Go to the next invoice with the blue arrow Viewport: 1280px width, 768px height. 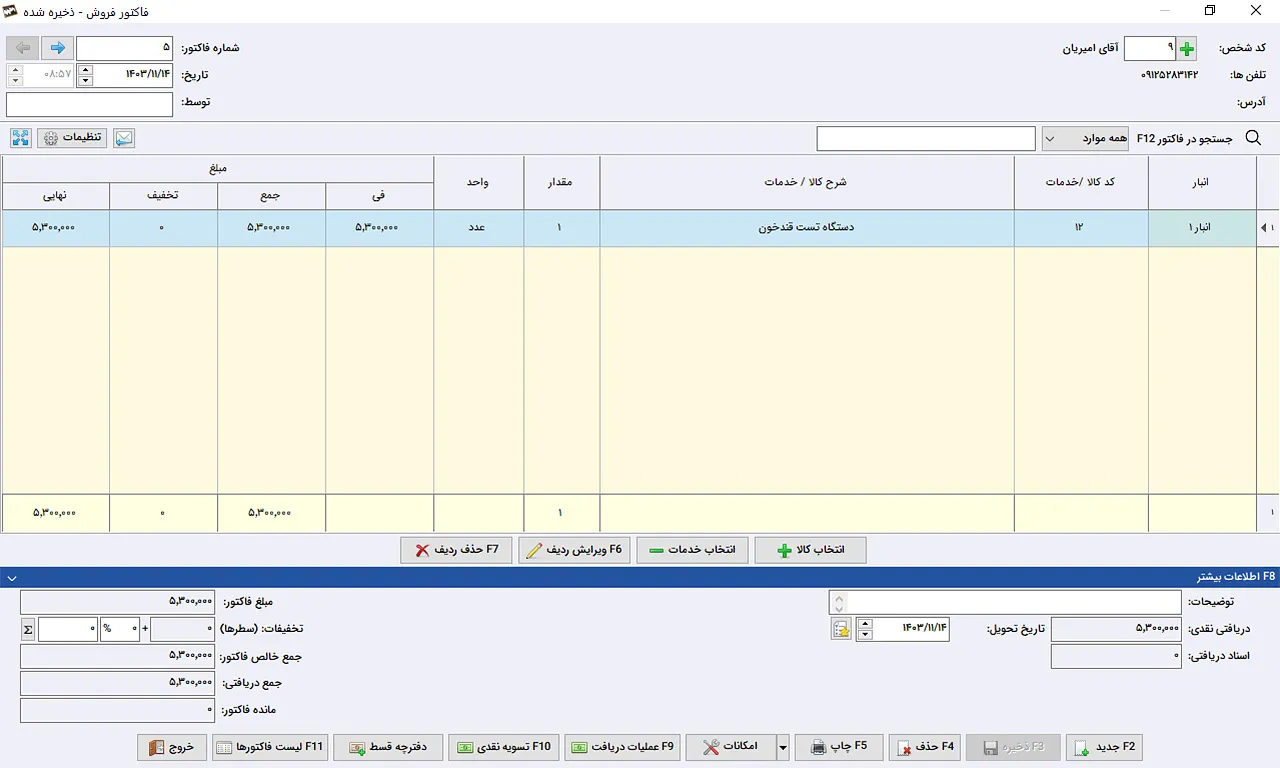click(57, 48)
